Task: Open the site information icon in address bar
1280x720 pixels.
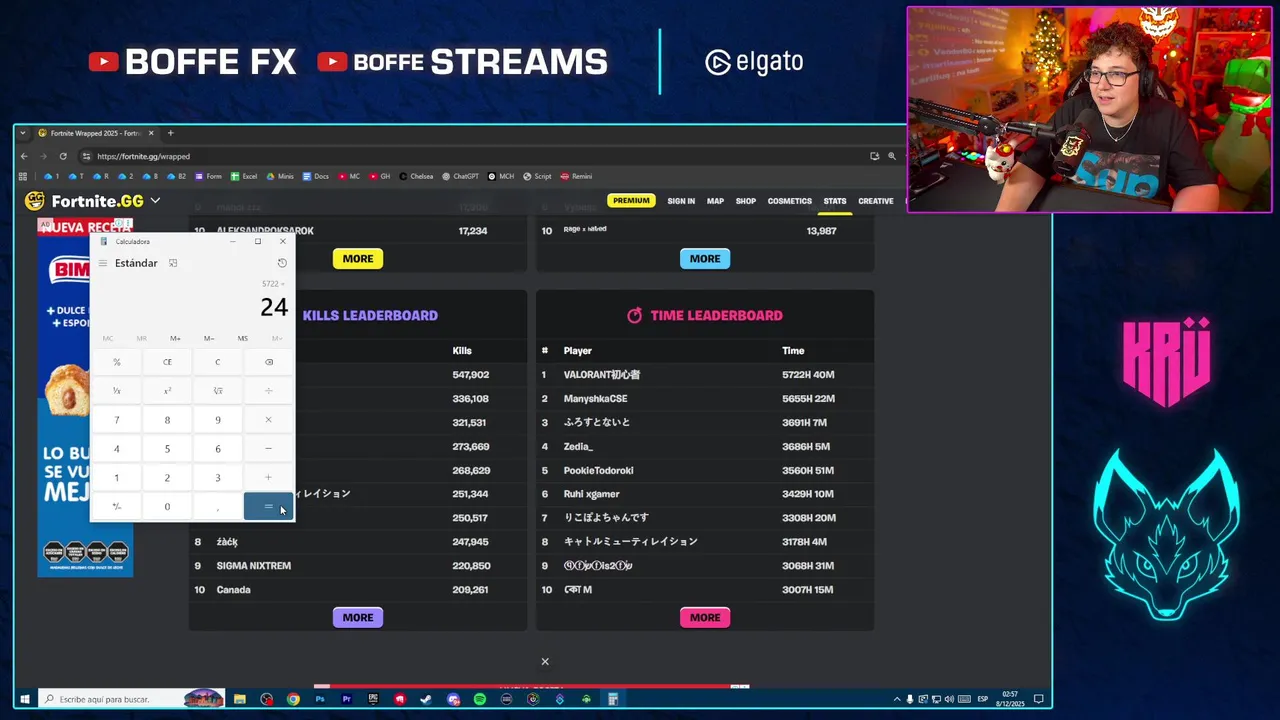Action: point(87,156)
